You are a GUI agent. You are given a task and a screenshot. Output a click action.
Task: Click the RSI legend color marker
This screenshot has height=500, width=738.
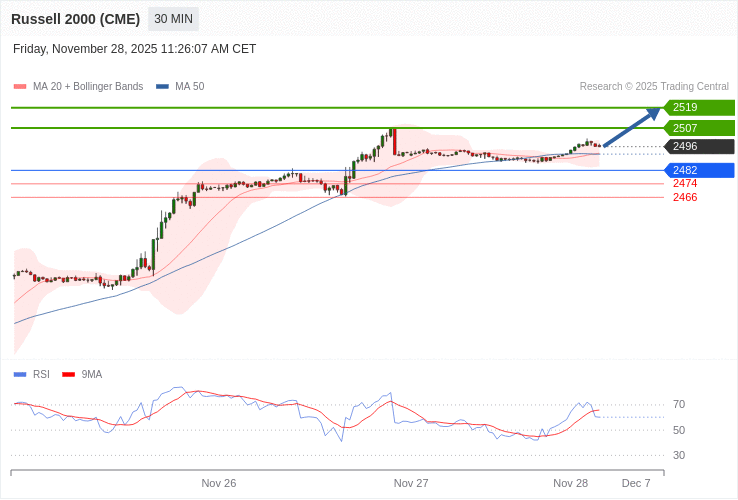(x=20, y=375)
